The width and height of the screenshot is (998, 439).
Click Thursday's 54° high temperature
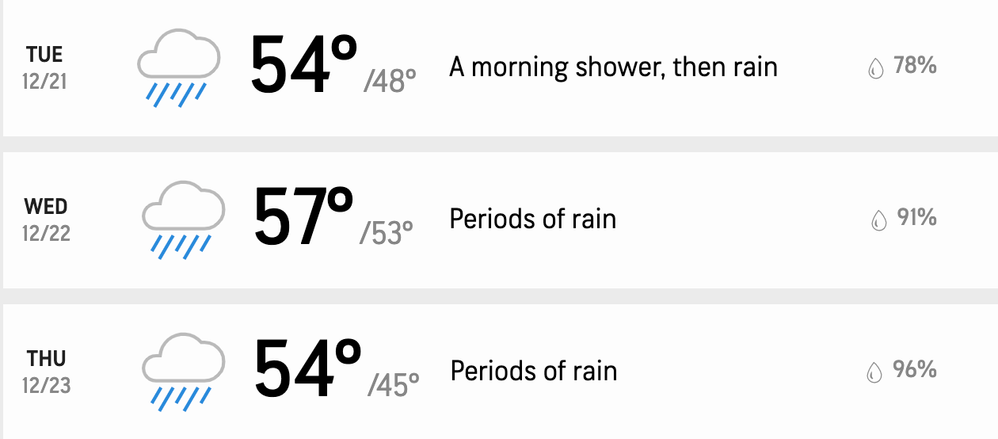[307, 368]
